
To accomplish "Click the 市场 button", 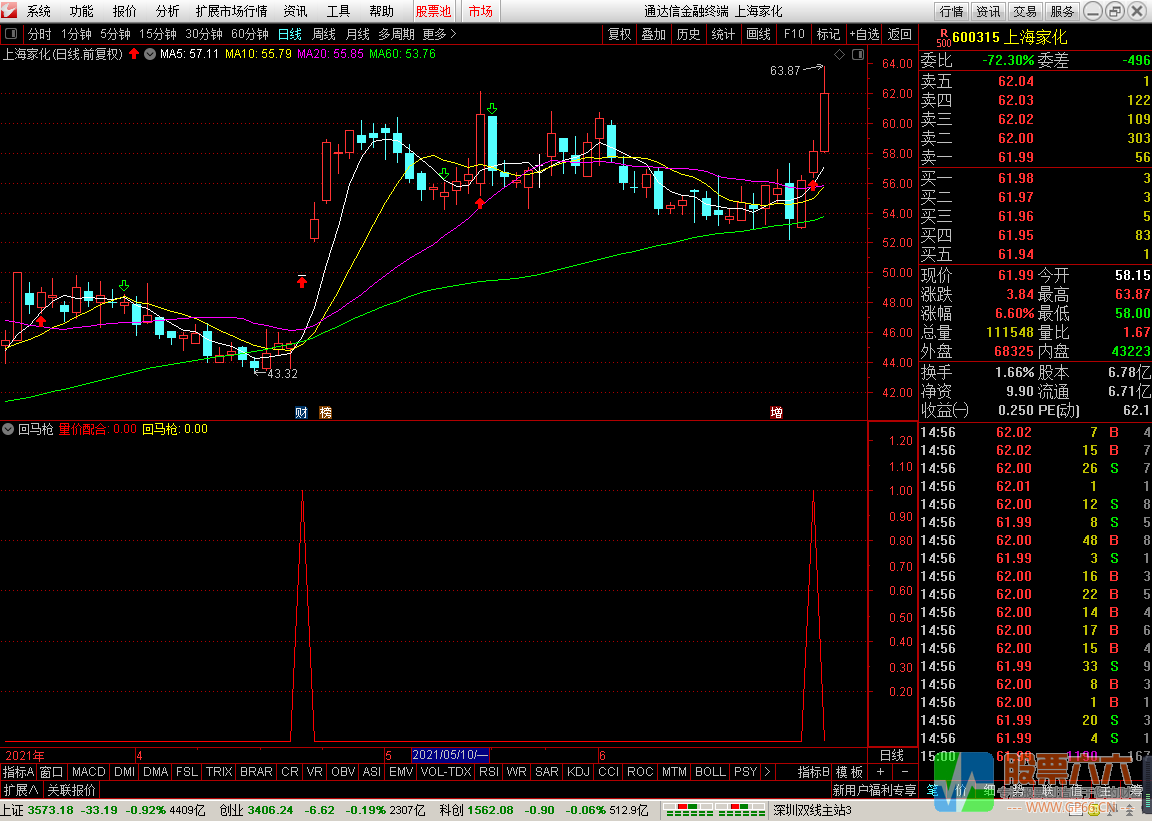I will [x=480, y=11].
